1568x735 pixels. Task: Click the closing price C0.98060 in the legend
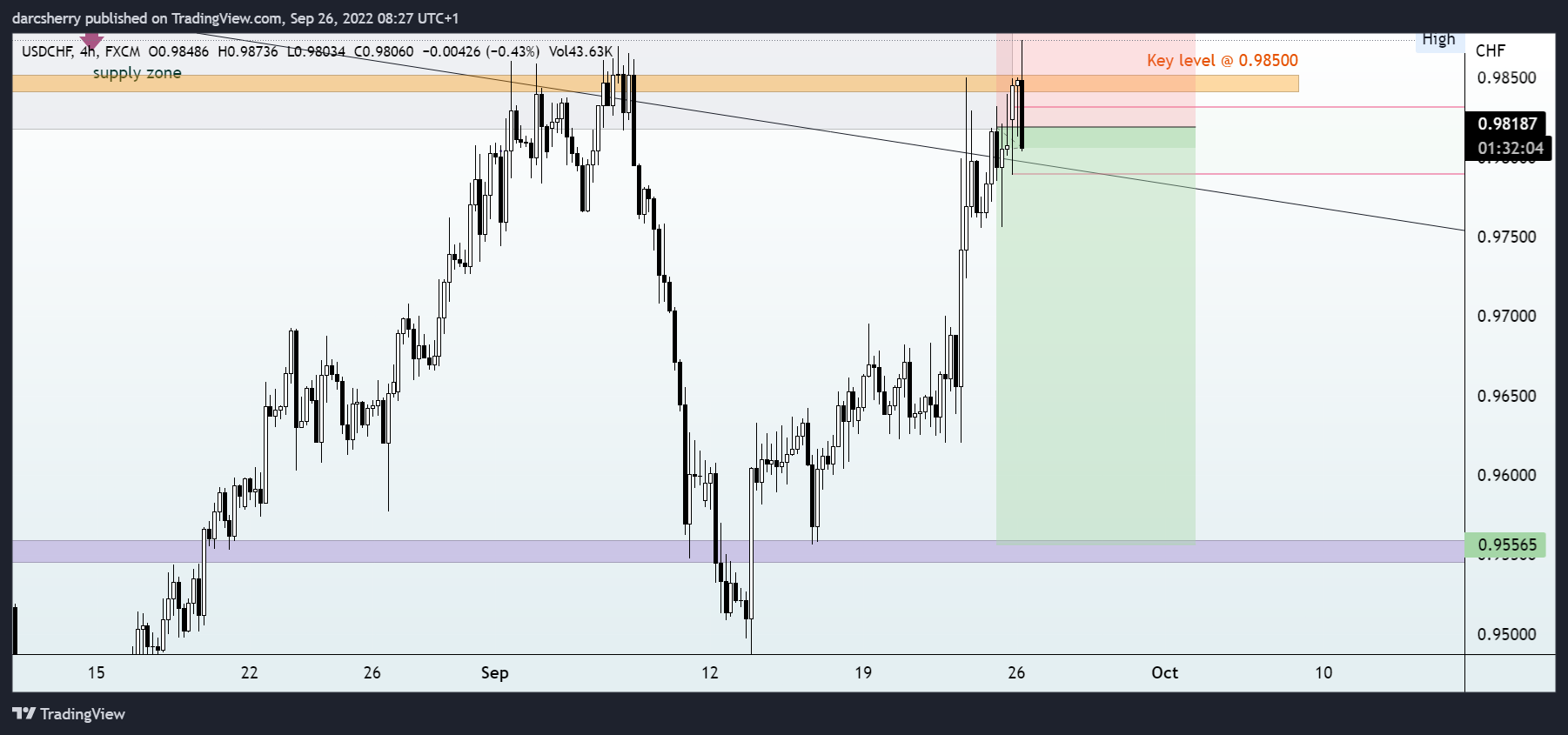click(384, 51)
